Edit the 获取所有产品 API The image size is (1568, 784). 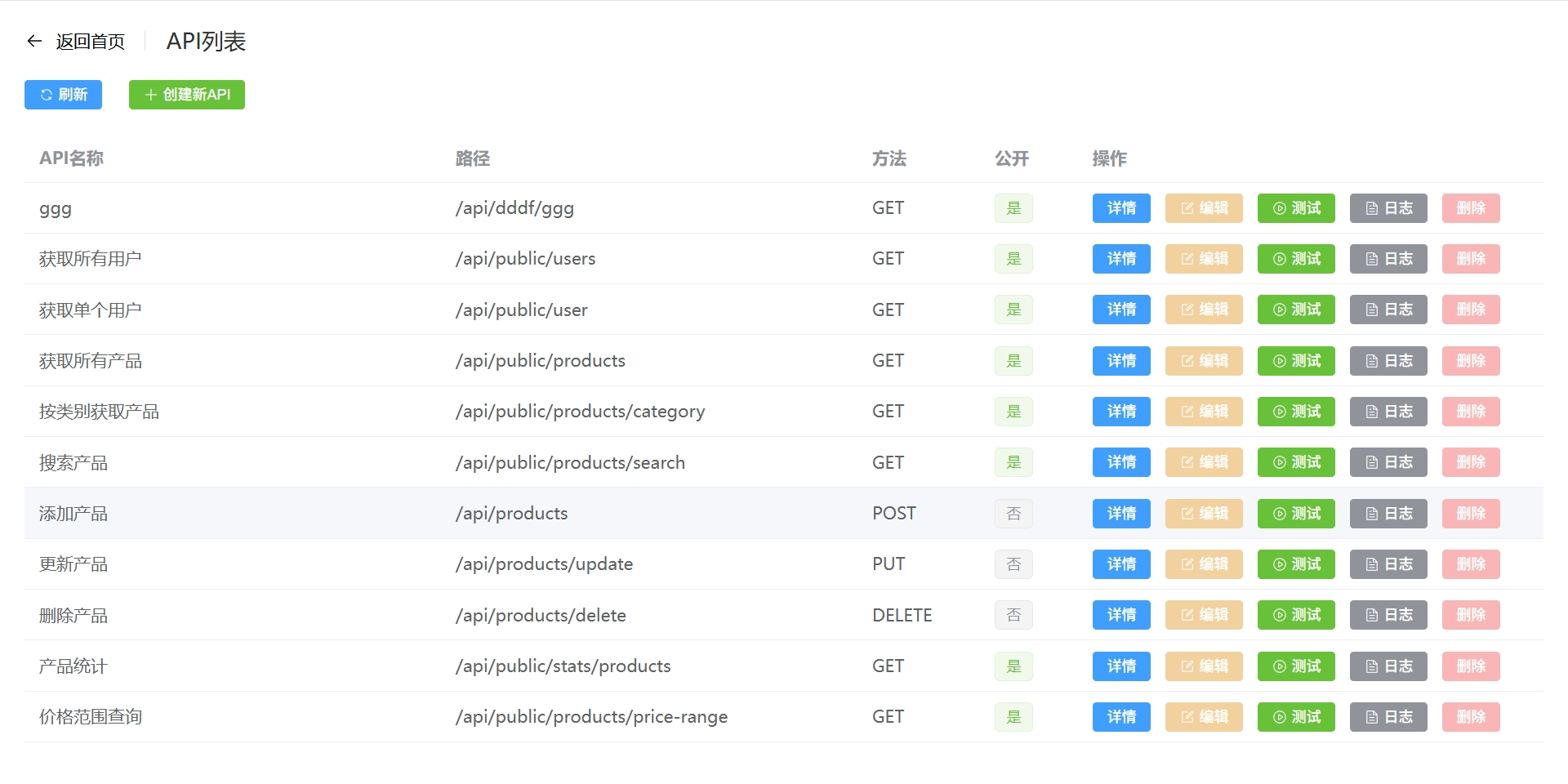pyautogui.click(x=1204, y=361)
